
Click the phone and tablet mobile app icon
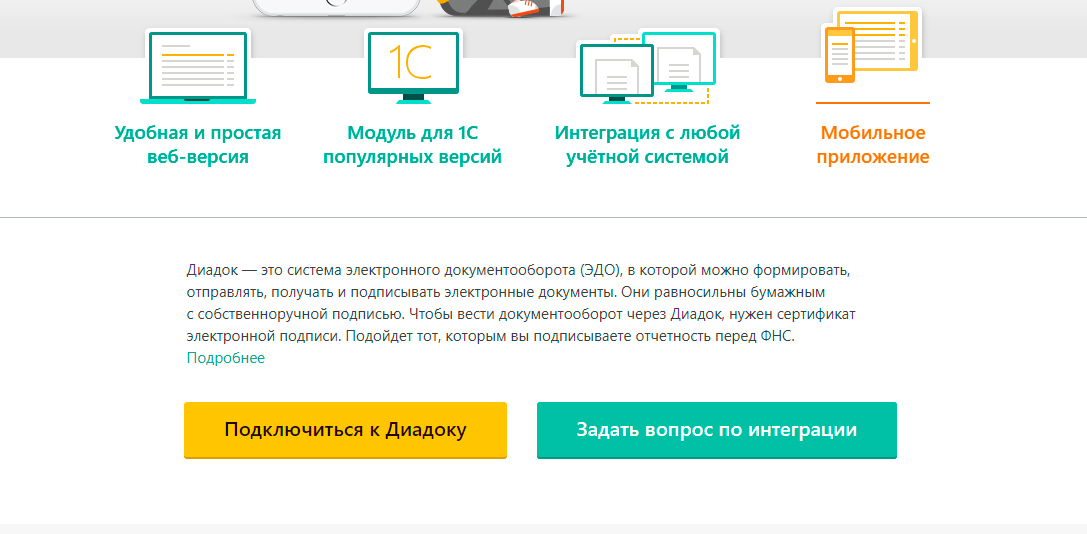tap(872, 47)
